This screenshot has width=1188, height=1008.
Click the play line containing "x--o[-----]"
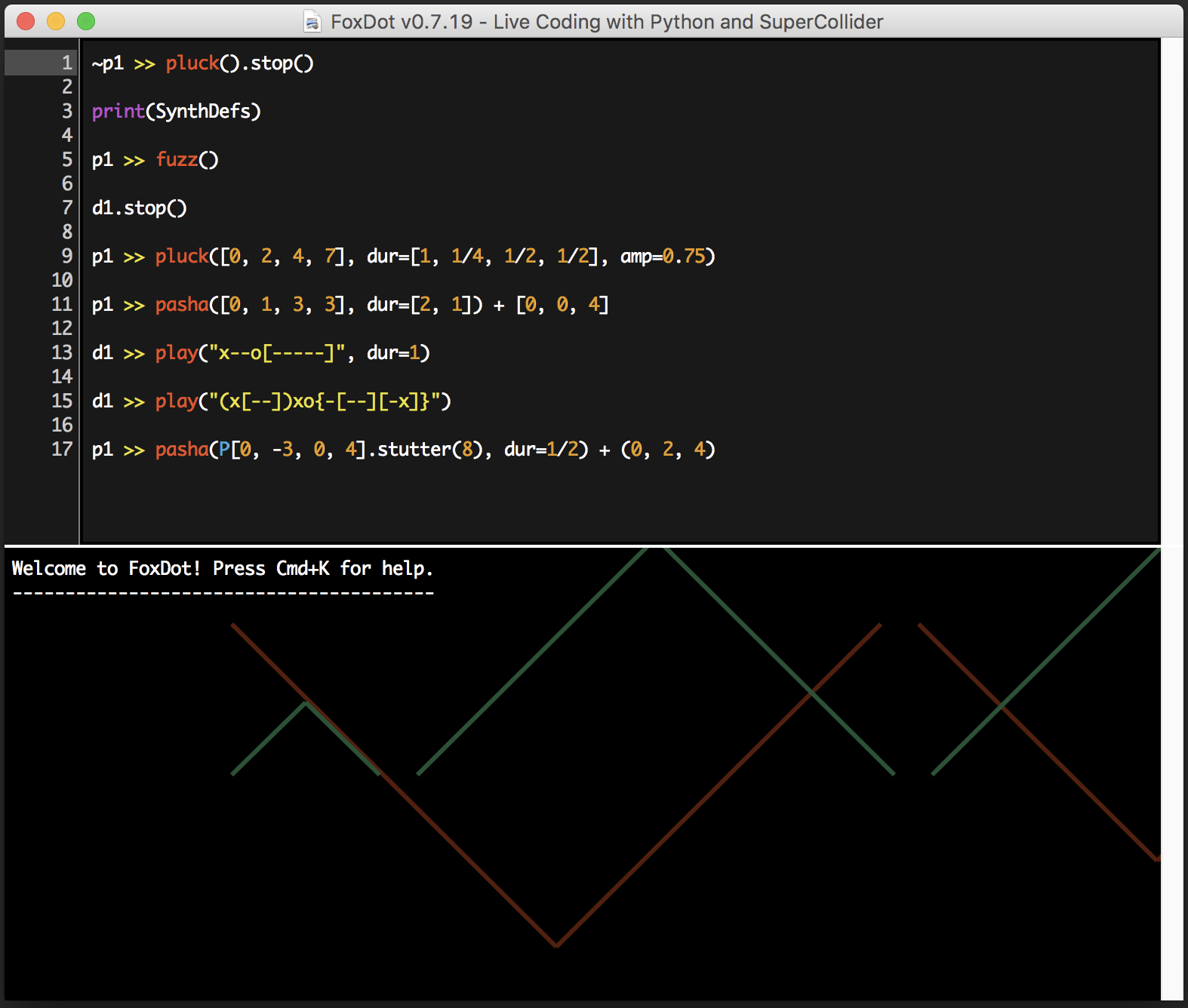260,353
